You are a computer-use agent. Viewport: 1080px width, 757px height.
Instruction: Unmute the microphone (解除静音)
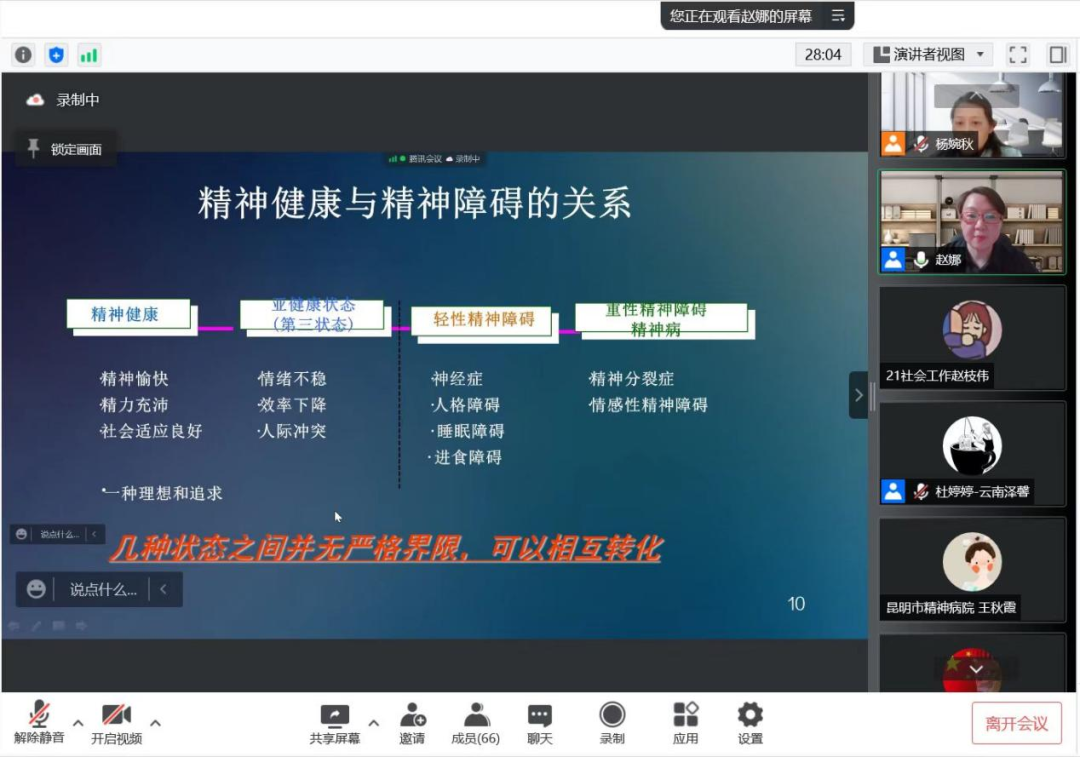coord(39,723)
